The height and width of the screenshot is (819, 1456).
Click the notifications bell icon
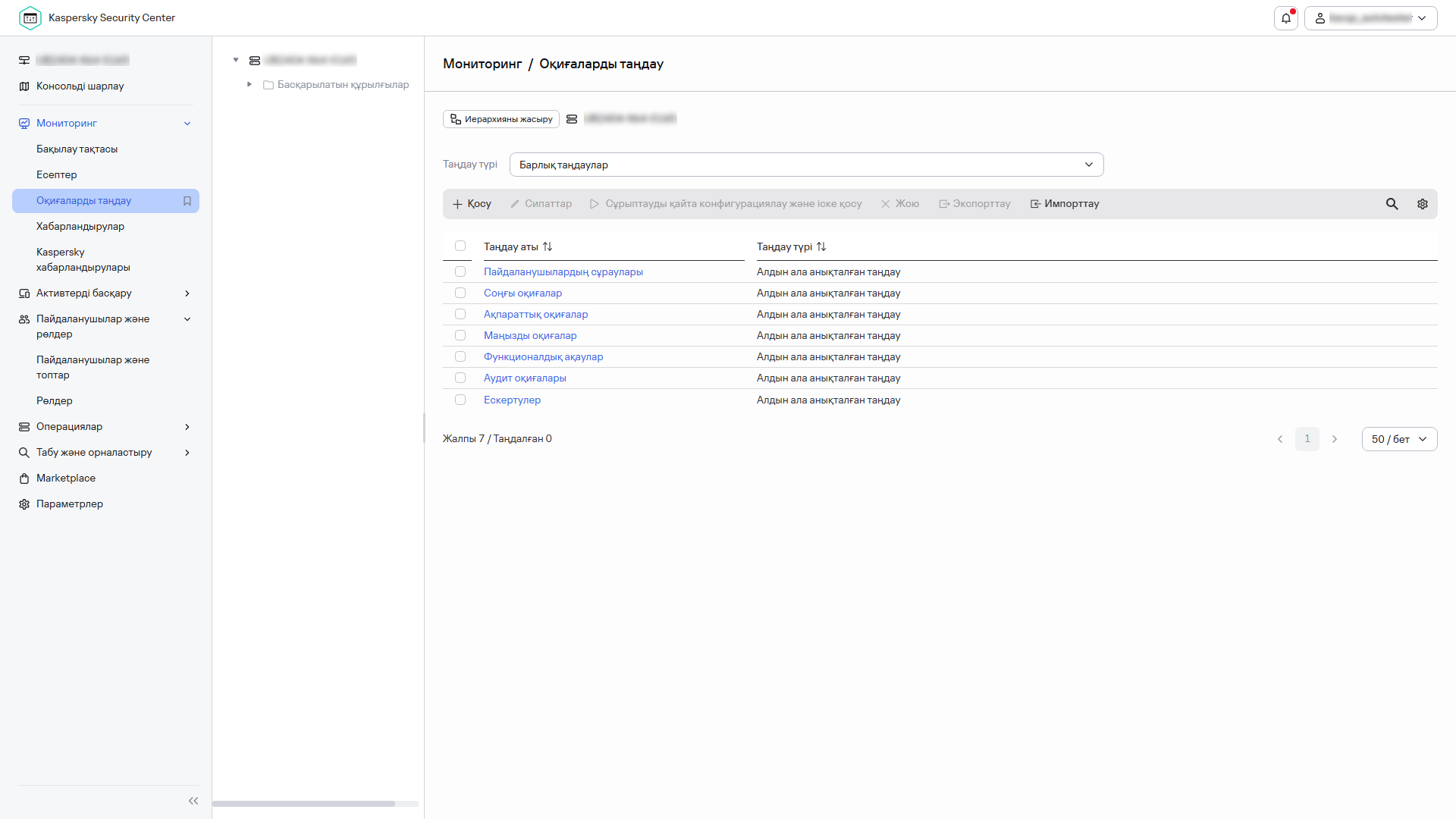click(1286, 18)
